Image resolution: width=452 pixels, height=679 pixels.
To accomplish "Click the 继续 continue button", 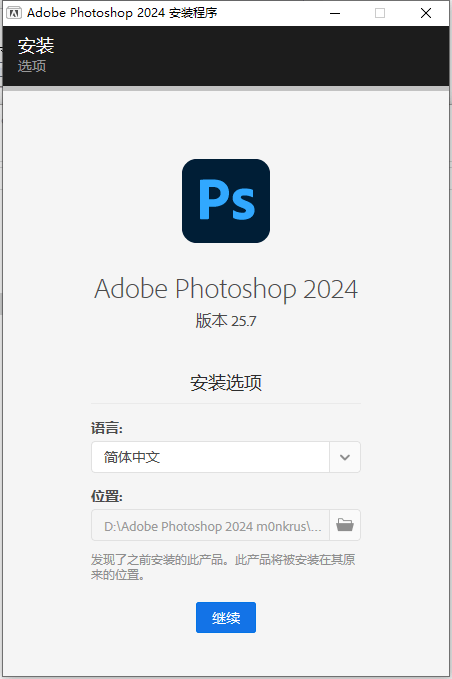I will click(x=226, y=617).
